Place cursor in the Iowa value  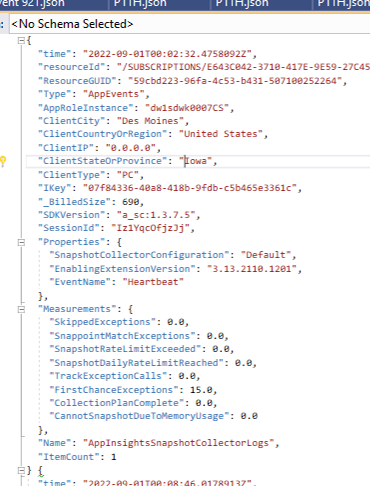(x=195, y=161)
